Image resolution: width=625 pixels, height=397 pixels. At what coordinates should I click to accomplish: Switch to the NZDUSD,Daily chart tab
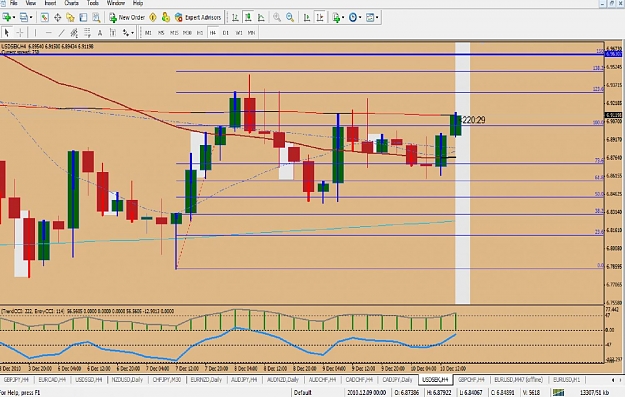pyautogui.click(x=127, y=380)
